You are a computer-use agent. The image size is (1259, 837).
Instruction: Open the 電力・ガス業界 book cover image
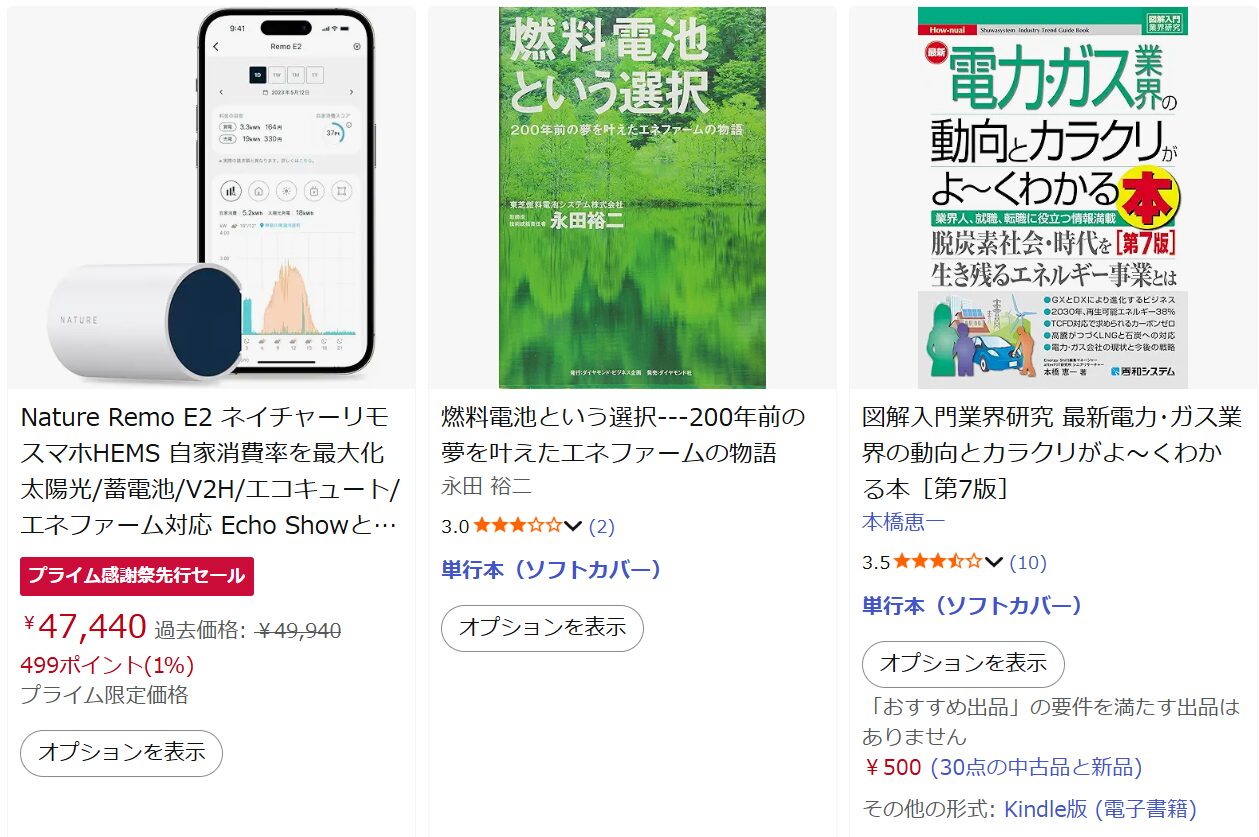1052,198
